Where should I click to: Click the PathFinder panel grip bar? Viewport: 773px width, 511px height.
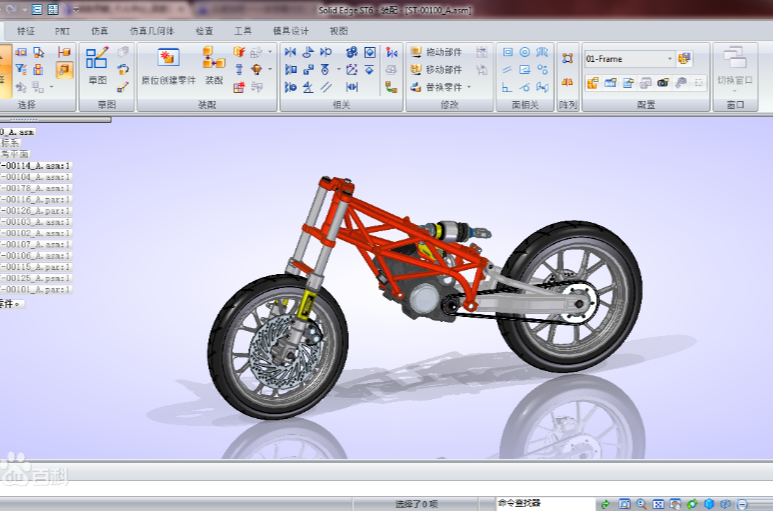(56, 120)
